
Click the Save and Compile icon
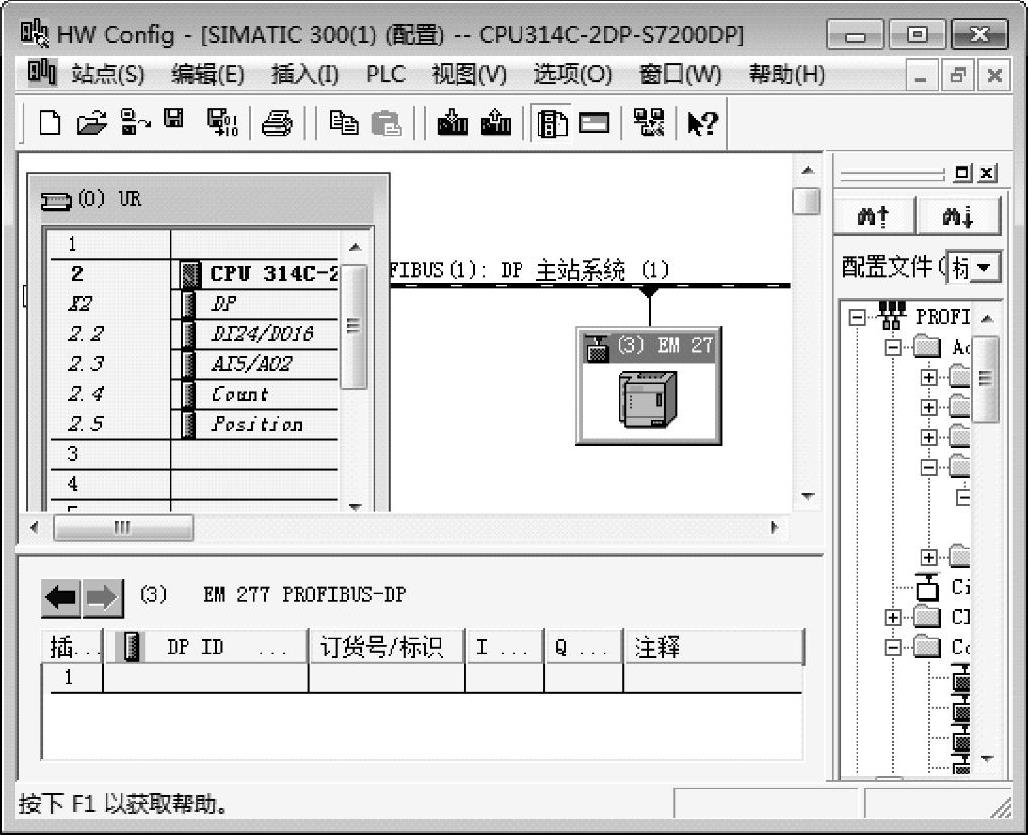tap(222, 123)
